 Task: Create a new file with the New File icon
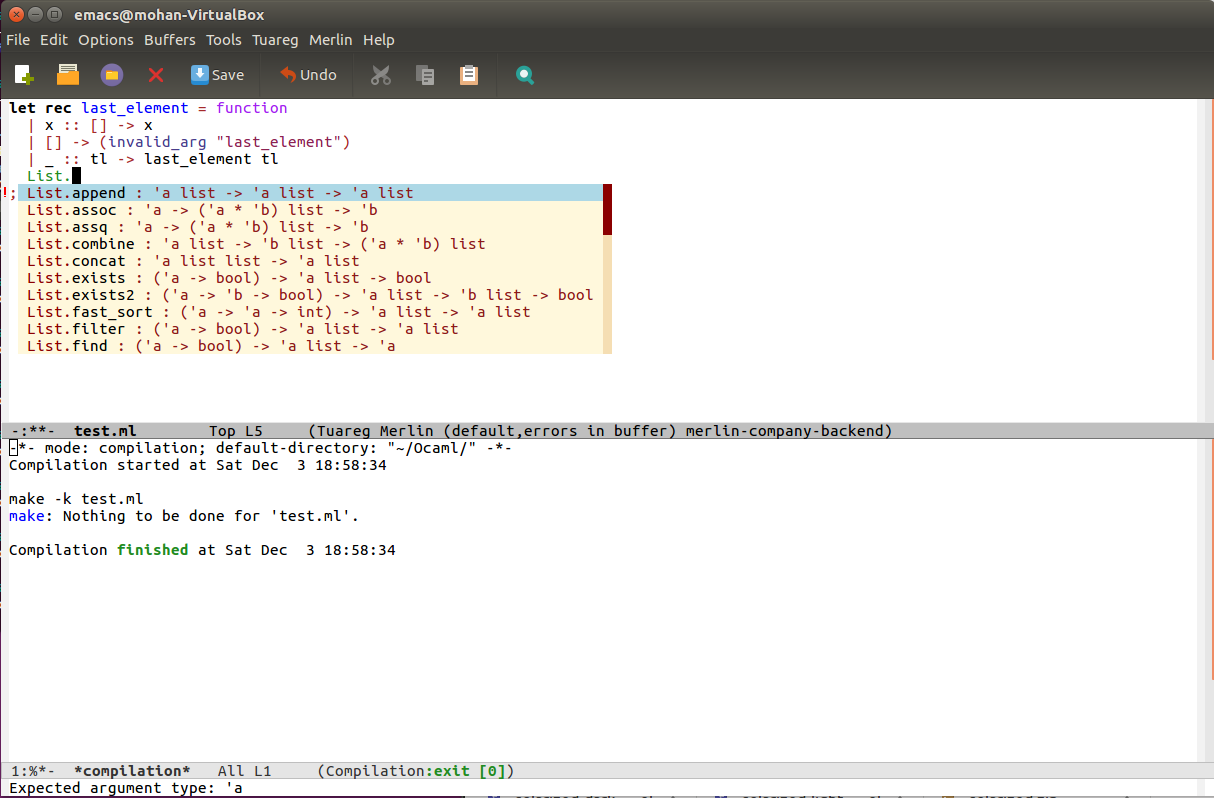click(x=23, y=74)
